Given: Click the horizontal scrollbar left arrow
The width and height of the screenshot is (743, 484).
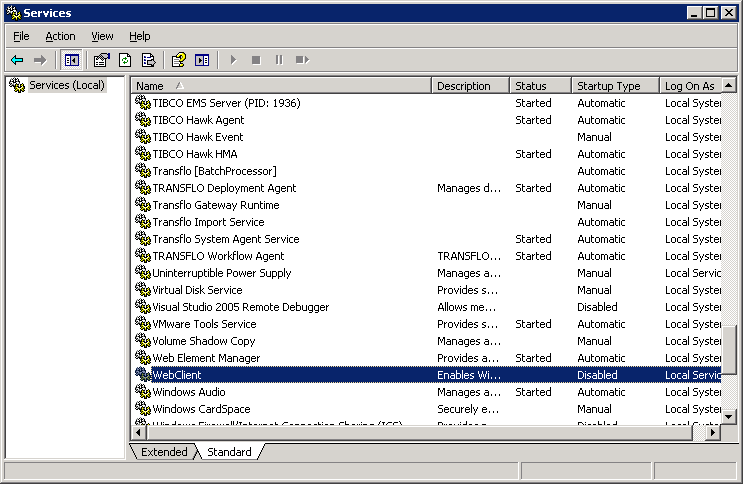Looking at the screenshot, I should click(x=138, y=432).
